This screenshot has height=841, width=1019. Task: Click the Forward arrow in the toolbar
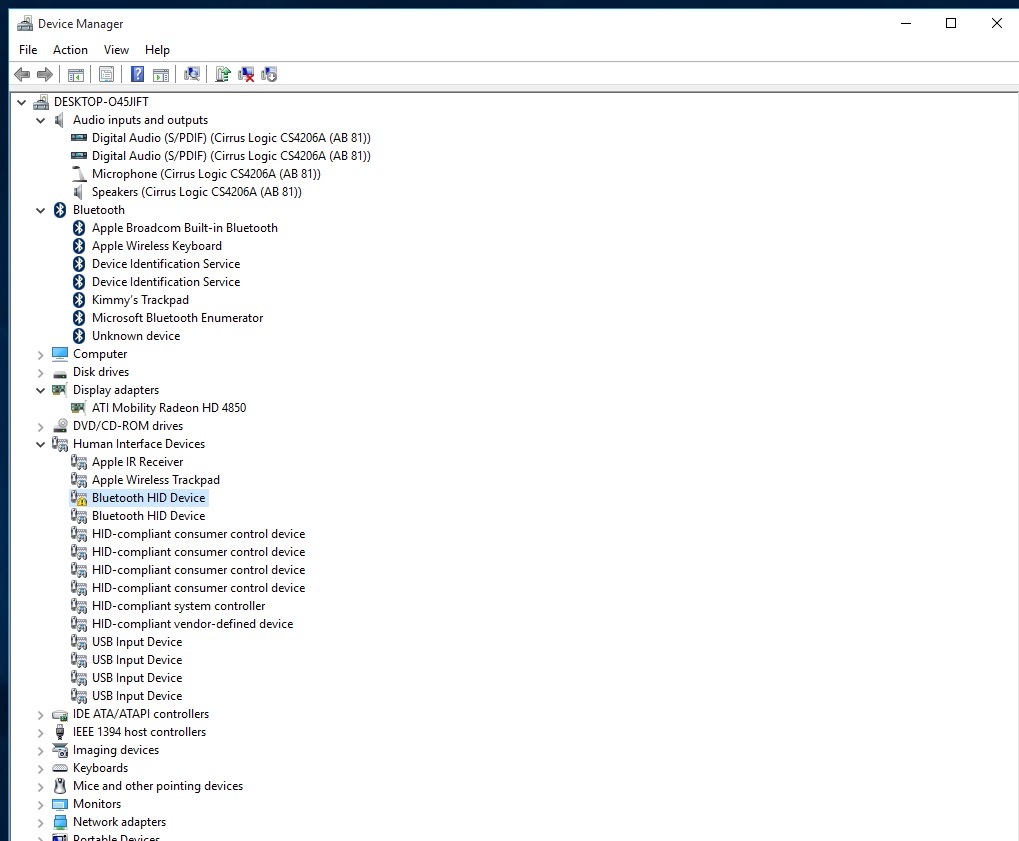[x=45, y=75]
